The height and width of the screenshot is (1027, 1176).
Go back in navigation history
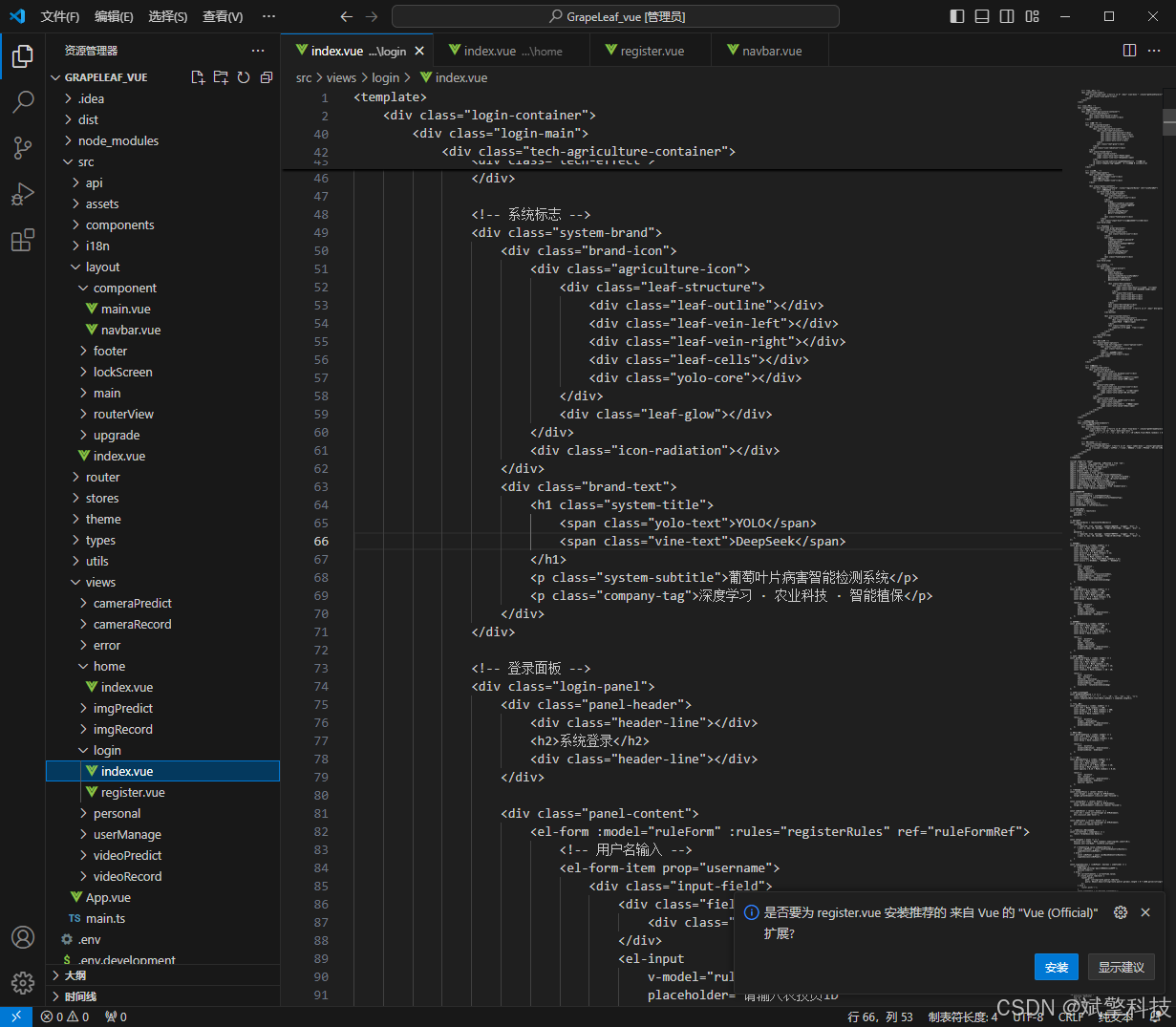(x=347, y=16)
